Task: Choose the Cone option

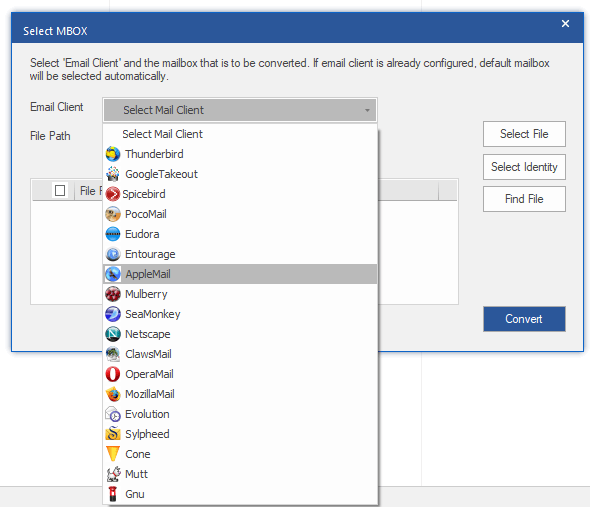Action: pyautogui.click(x=240, y=454)
